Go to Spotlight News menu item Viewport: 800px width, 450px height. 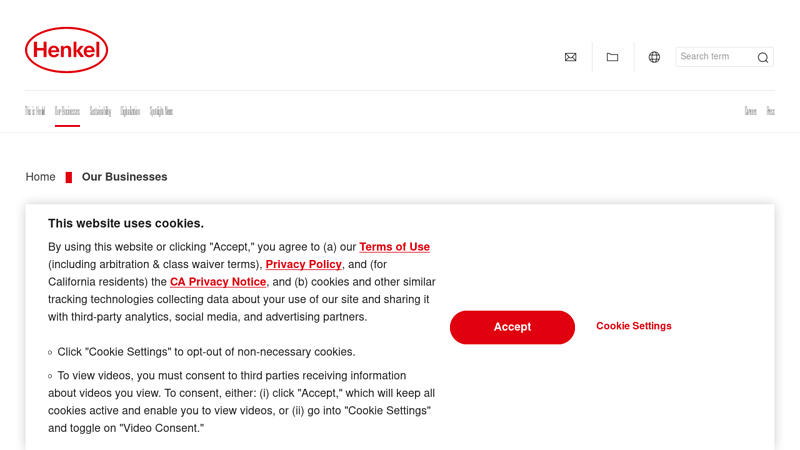(x=161, y=111)
